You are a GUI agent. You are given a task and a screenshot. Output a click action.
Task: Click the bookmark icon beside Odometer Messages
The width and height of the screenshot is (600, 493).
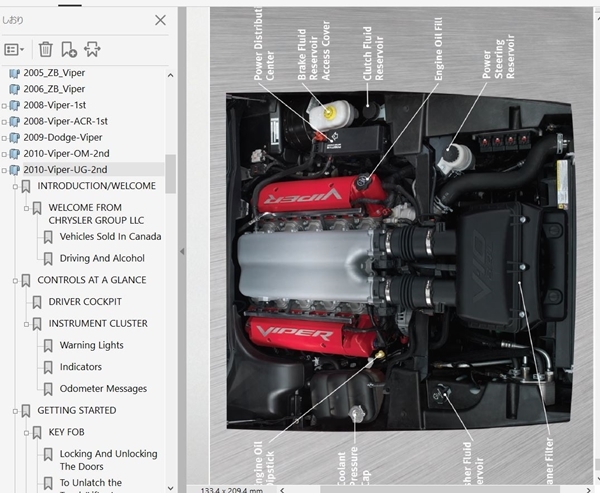(48, 388)
